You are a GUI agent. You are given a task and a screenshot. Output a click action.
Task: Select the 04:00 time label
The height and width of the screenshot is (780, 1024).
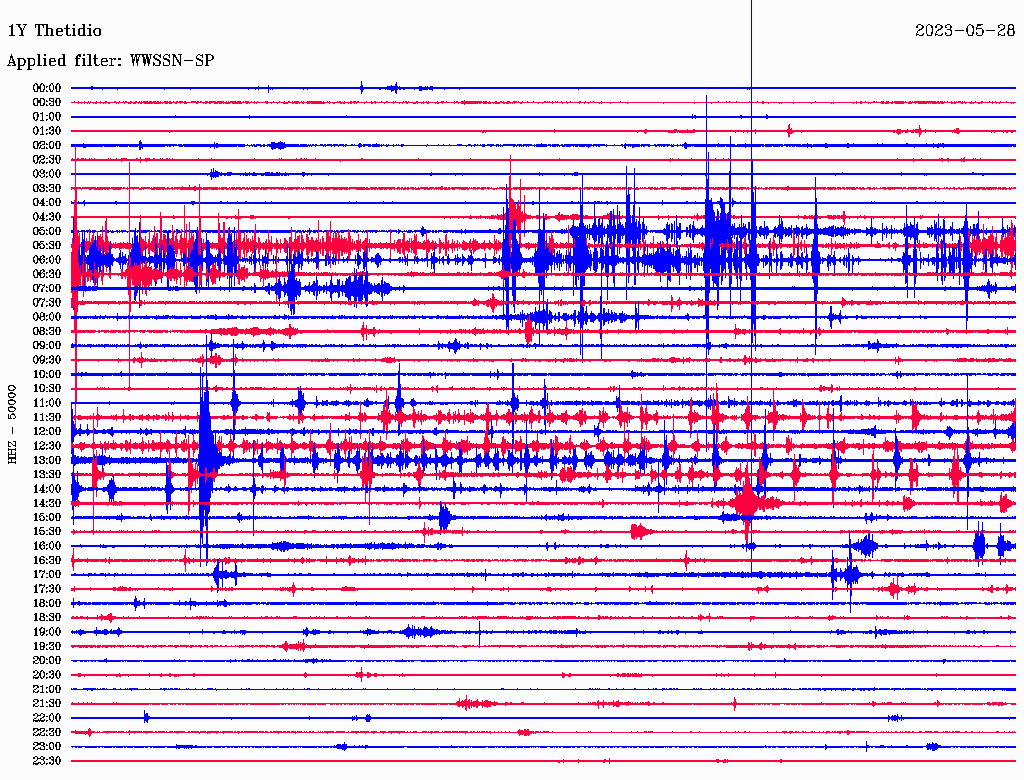[x=47, y=203]
